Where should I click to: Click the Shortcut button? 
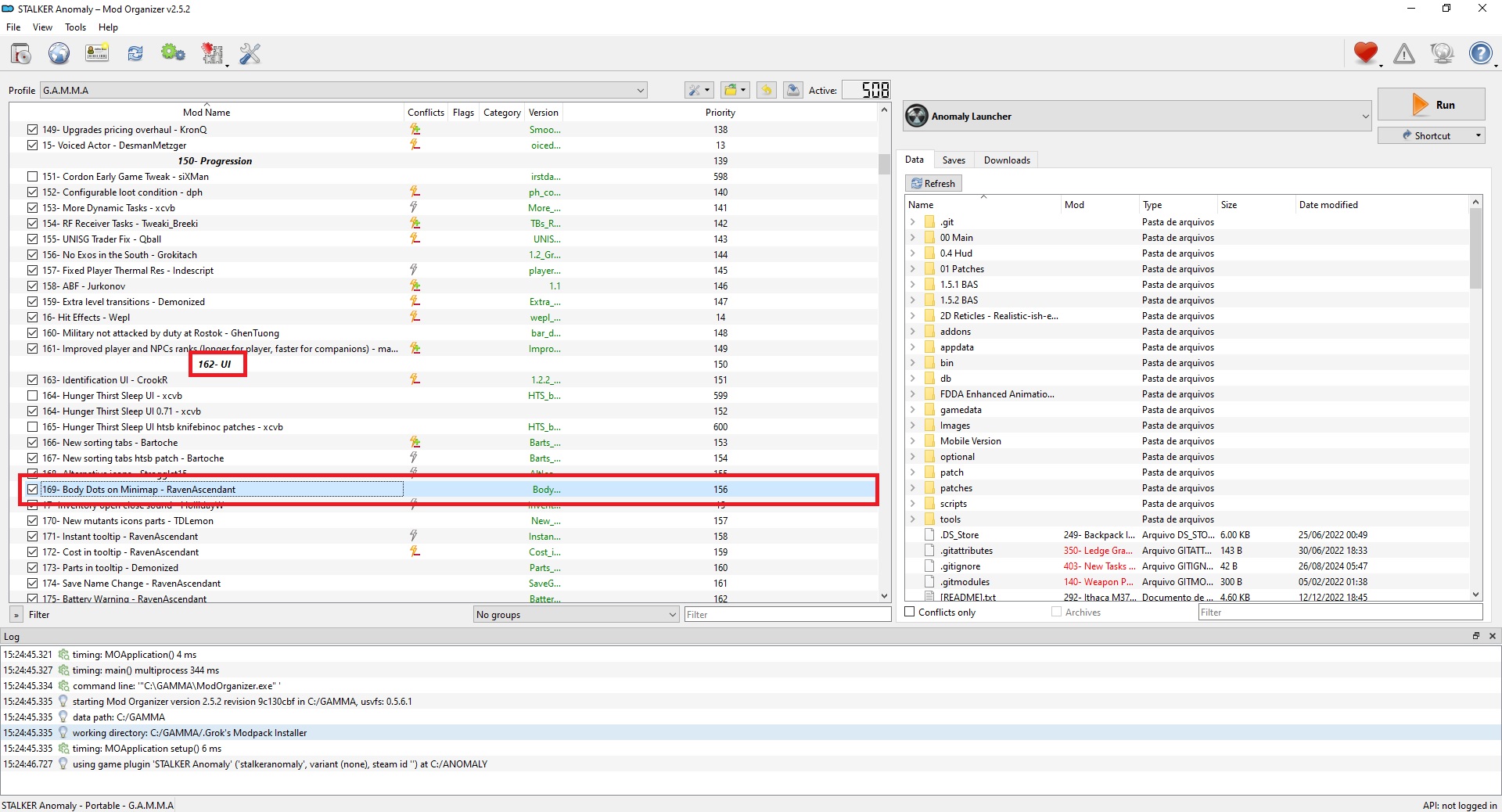[1432, 135]
